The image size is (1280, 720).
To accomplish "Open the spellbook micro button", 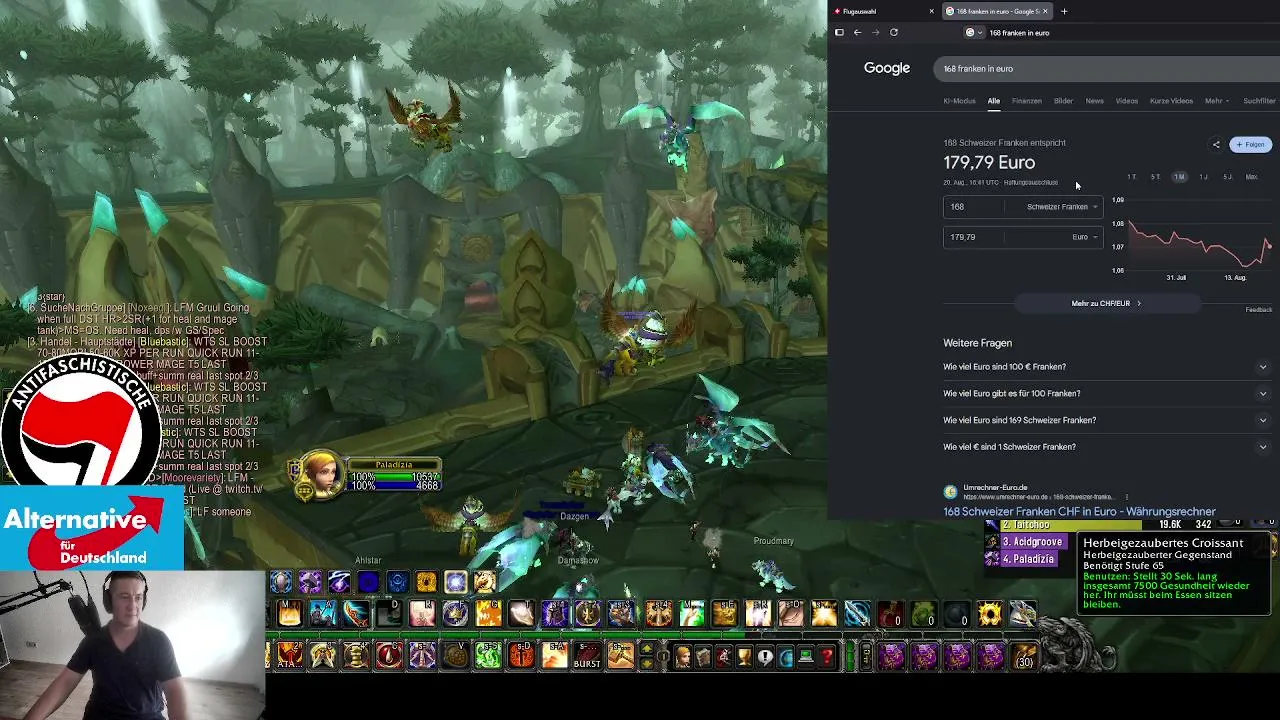I will click(x=704, y=657).
